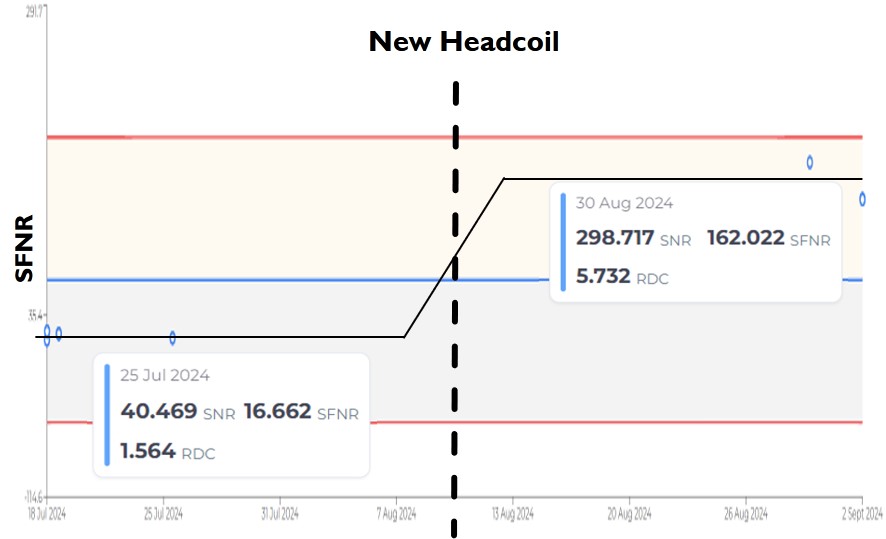The width and height of the screenshot is (886, 539).
Task: Click the data point at the chart's right edge
Action: click(862, 199)
